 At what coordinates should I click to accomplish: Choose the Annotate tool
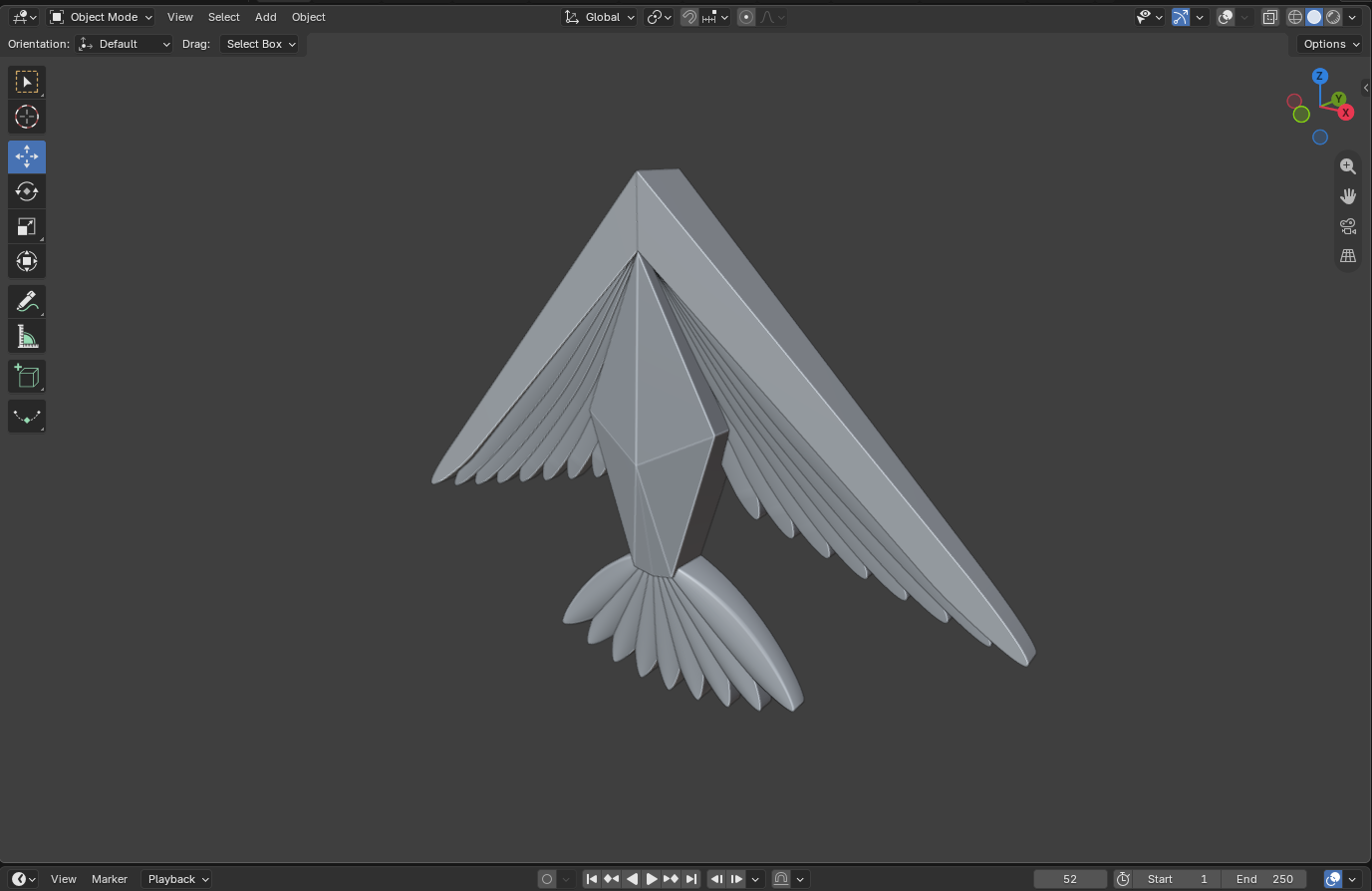pyautogui.click(x=27, y=301)
